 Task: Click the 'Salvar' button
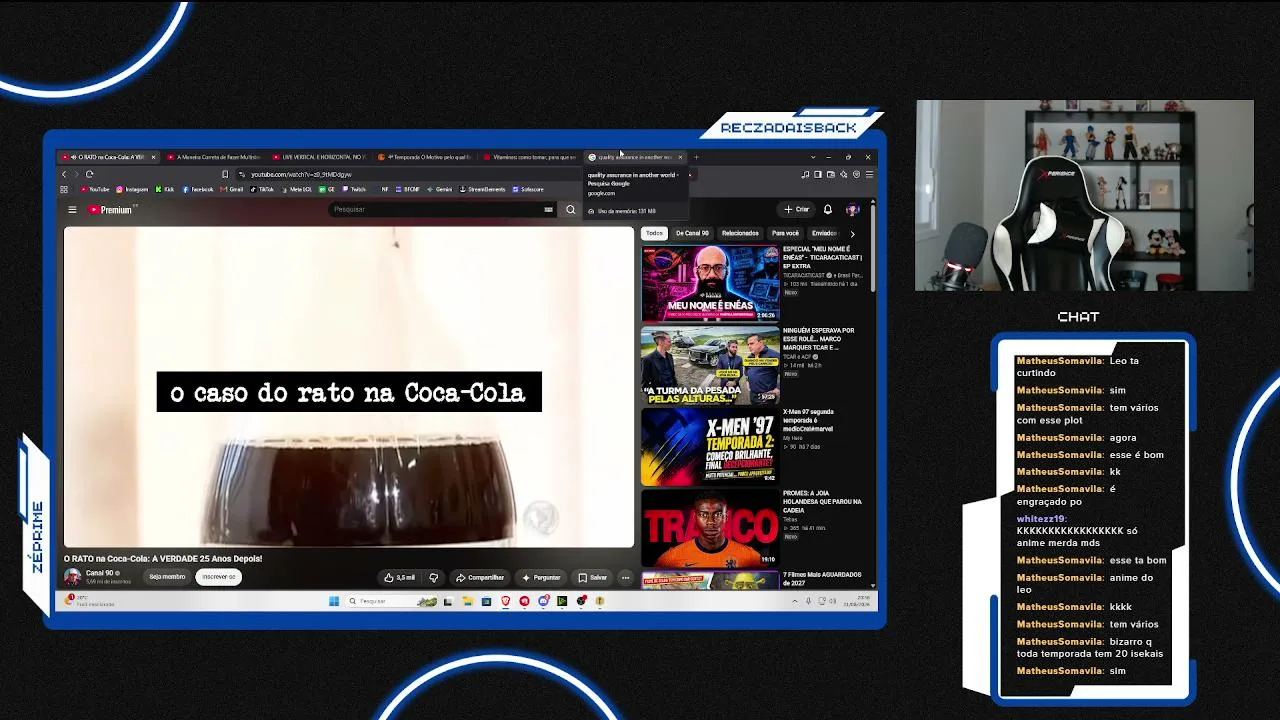[593, 577]
